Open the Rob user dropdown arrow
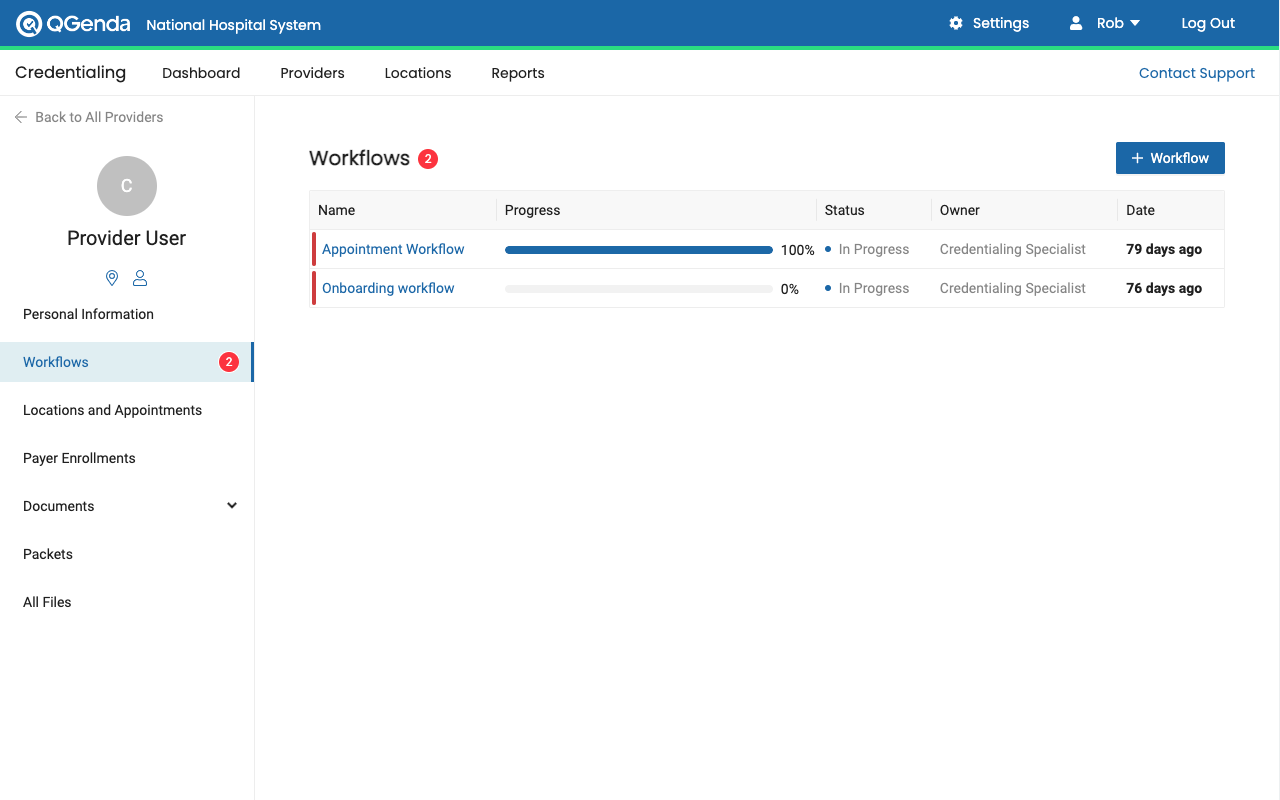Screen dimensions: 1280x800 coord(1135,23)
